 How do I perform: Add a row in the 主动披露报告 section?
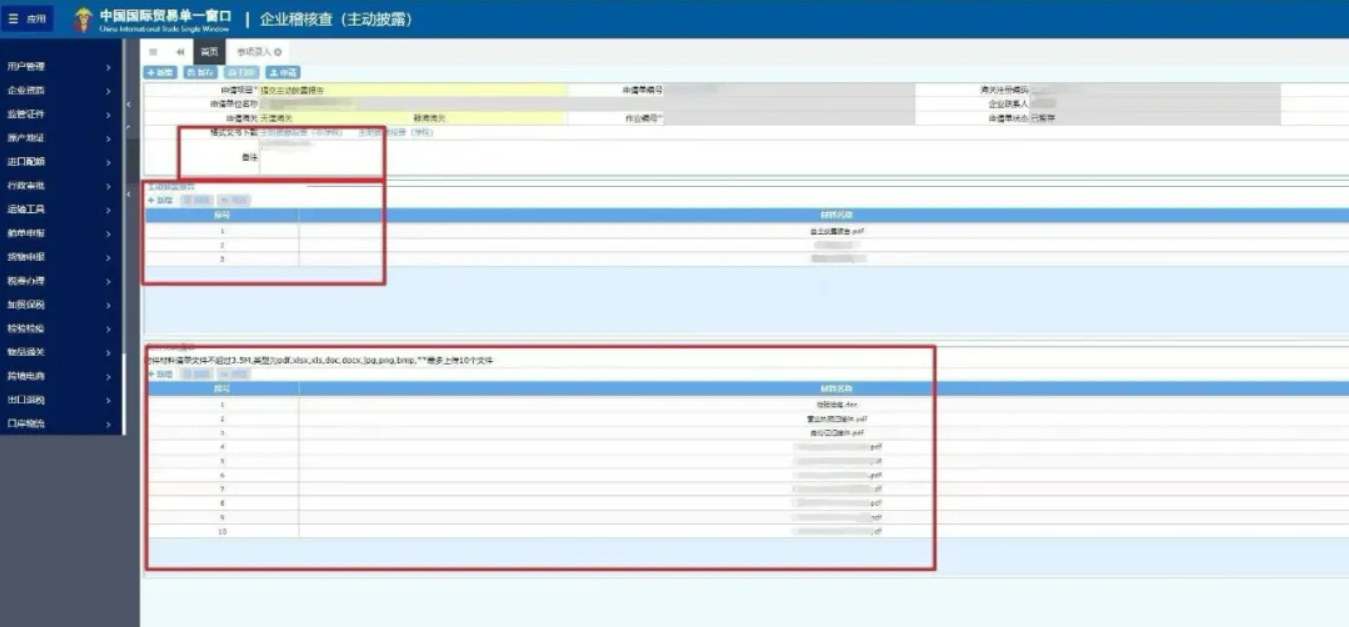160,201
